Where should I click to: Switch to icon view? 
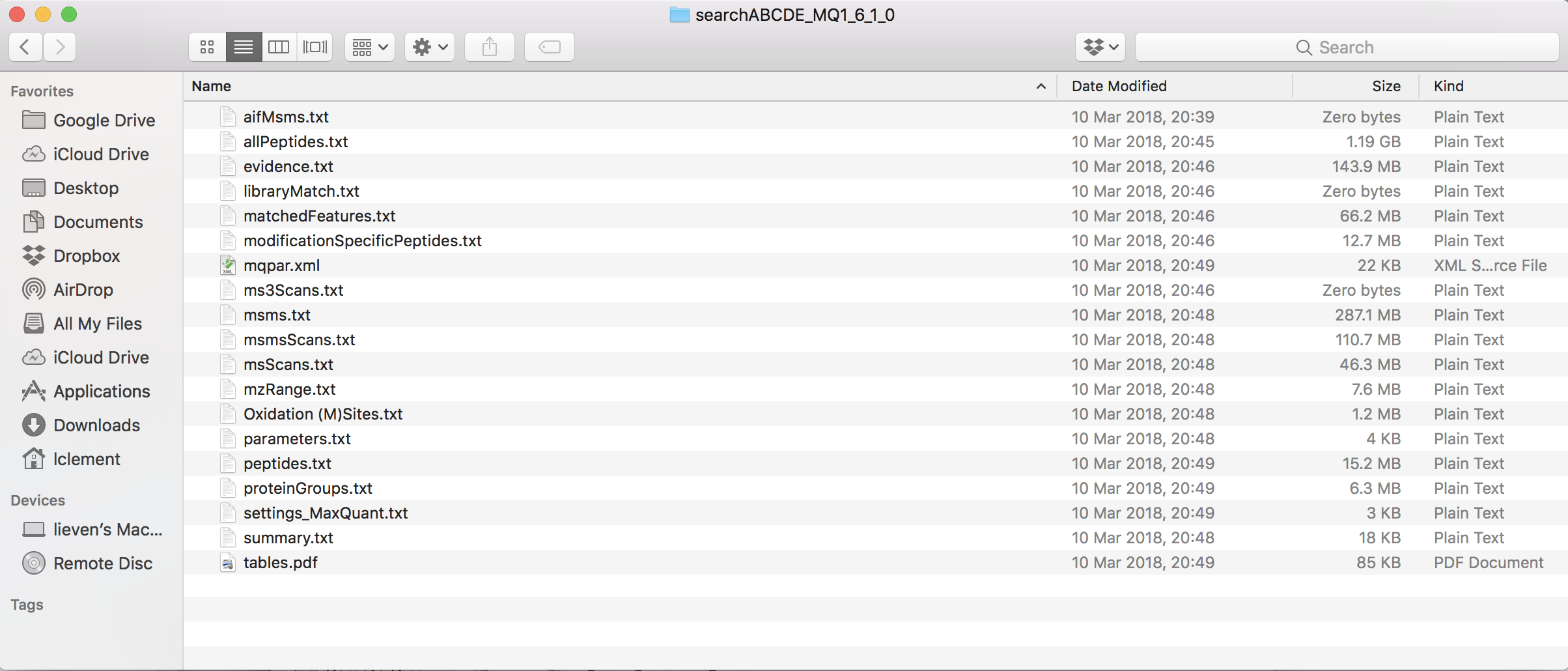pos(207,47)
